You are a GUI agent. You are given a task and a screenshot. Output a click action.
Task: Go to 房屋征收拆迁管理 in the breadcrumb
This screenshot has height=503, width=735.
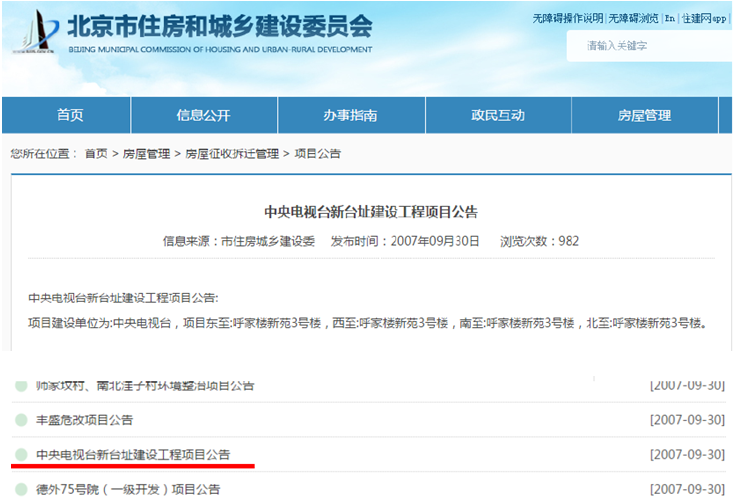tap(232, 154)
